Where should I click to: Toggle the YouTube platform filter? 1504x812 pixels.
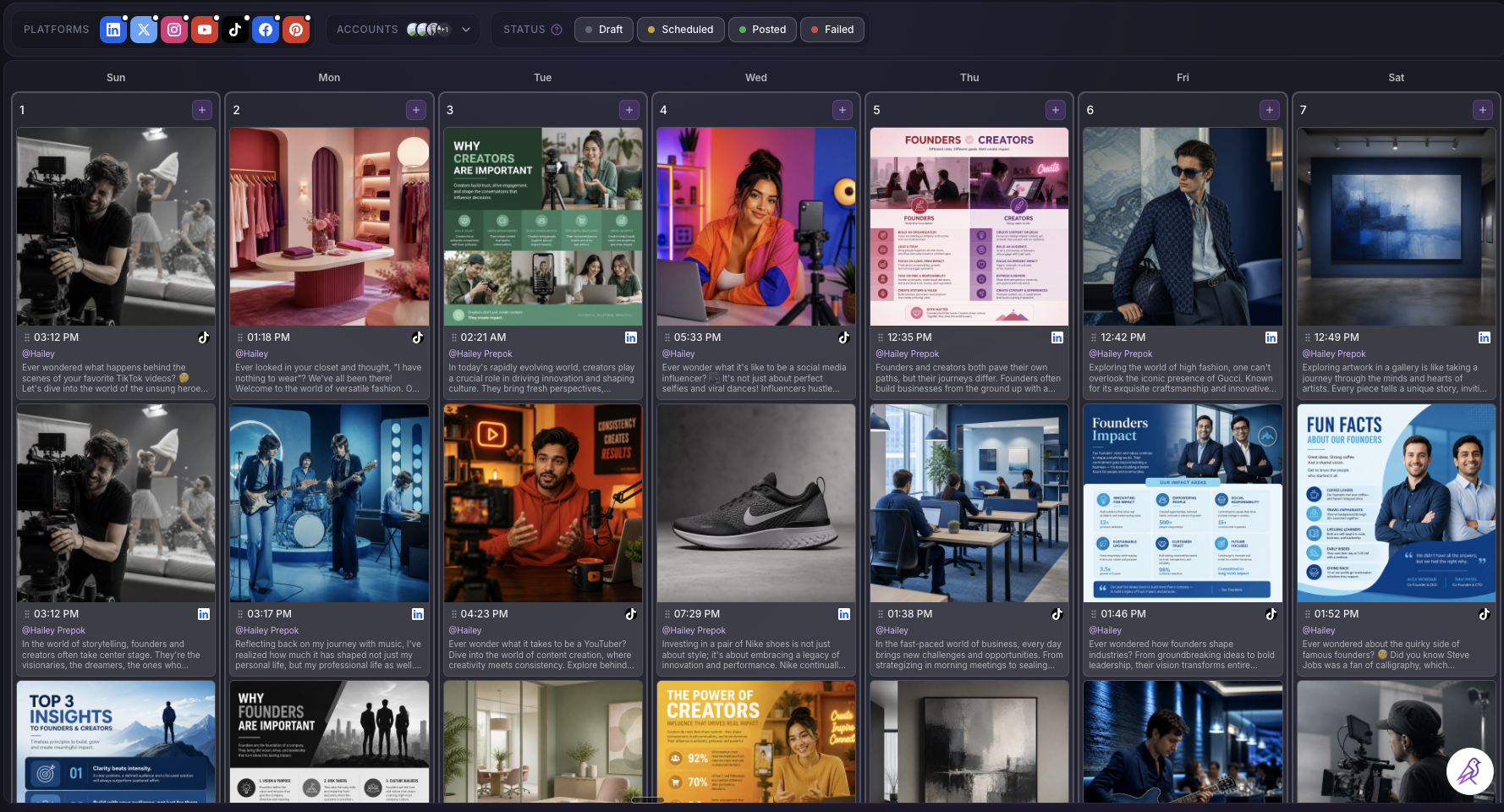tap(205, 30)
